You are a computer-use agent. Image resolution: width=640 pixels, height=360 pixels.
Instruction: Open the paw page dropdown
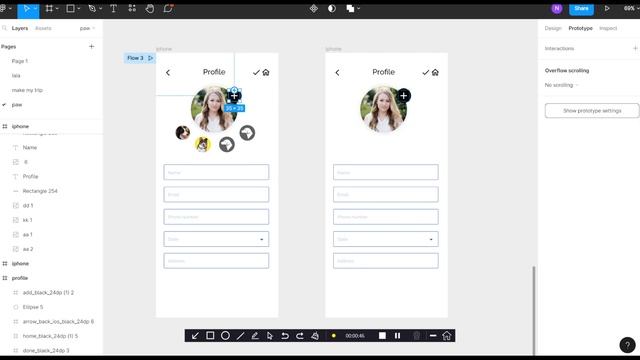point(87,28)
